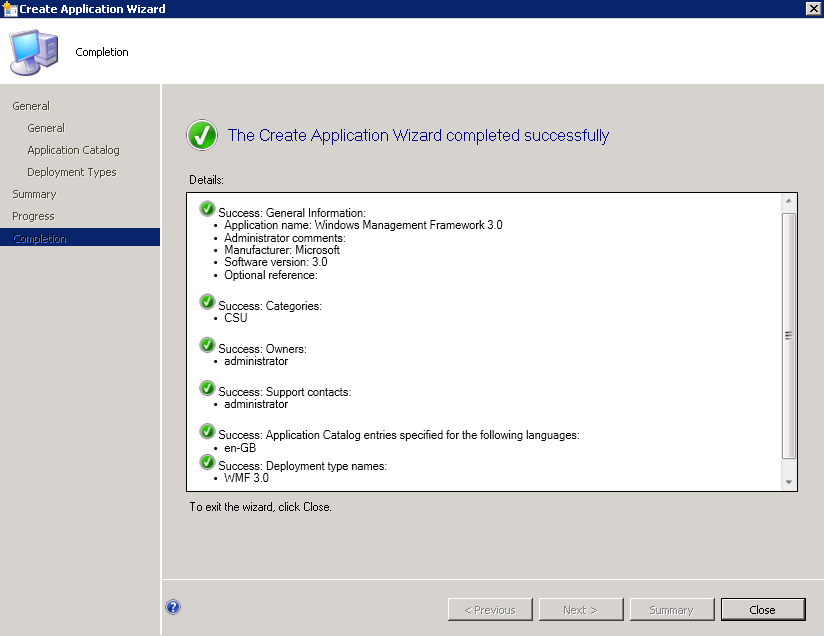Click green check next to Deployment type names
Viewport: 824px width, 636px height.
tap(207, 462)
